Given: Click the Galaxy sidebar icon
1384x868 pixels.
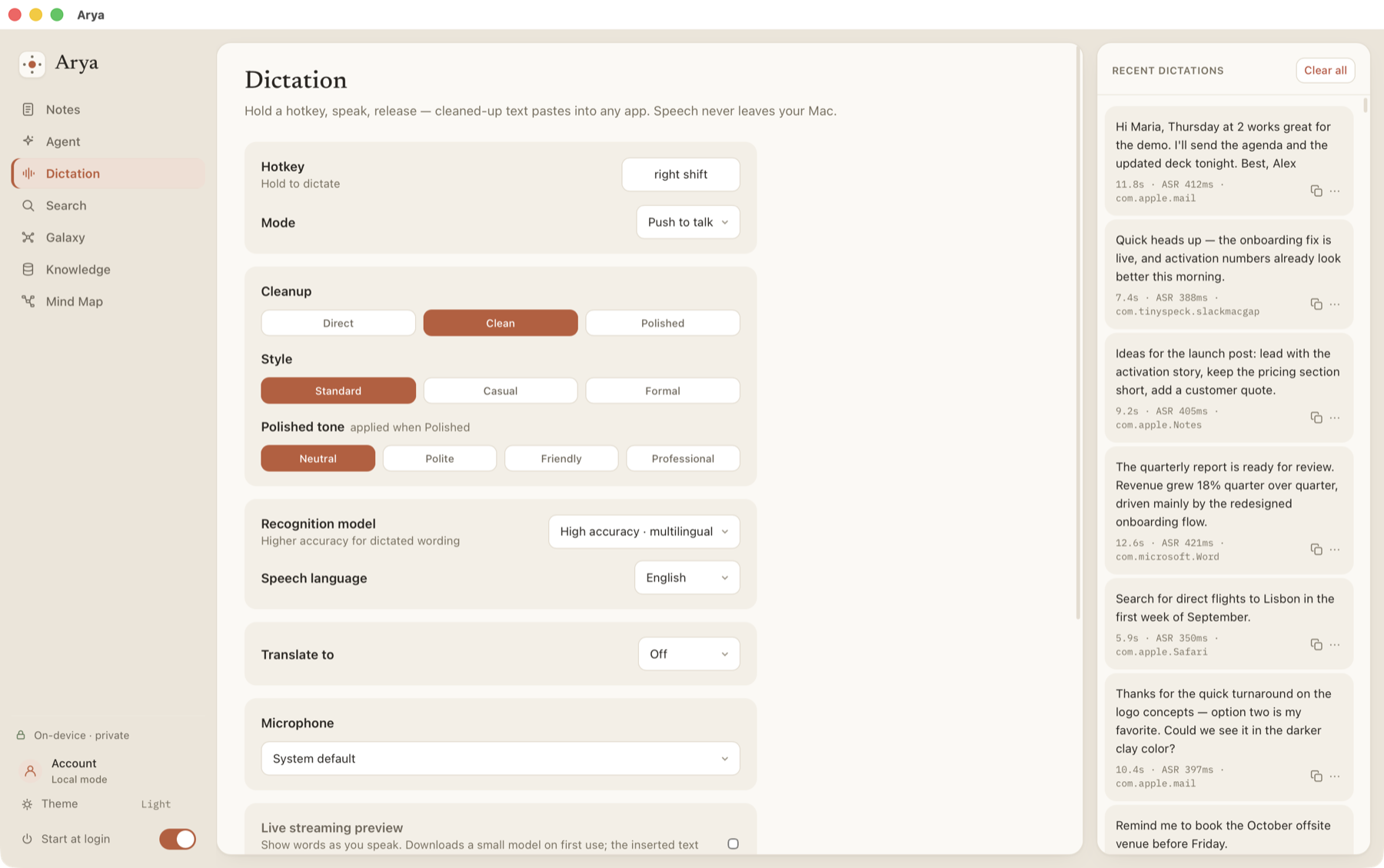Looking at the screenshot, I should (28, 238).
